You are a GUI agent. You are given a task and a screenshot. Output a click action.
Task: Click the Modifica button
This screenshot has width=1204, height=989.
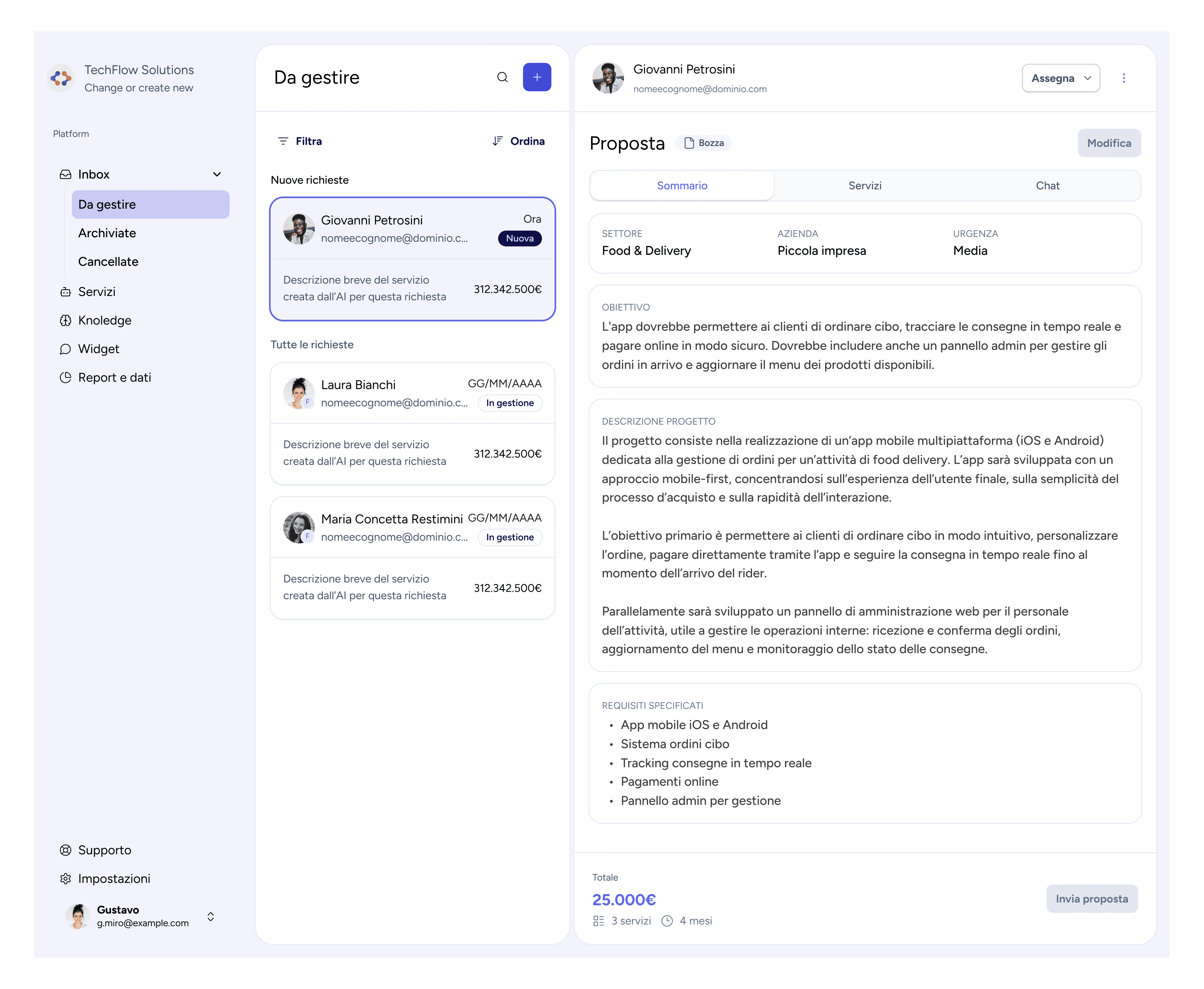pyautogui.click(x=1108, y=143)
